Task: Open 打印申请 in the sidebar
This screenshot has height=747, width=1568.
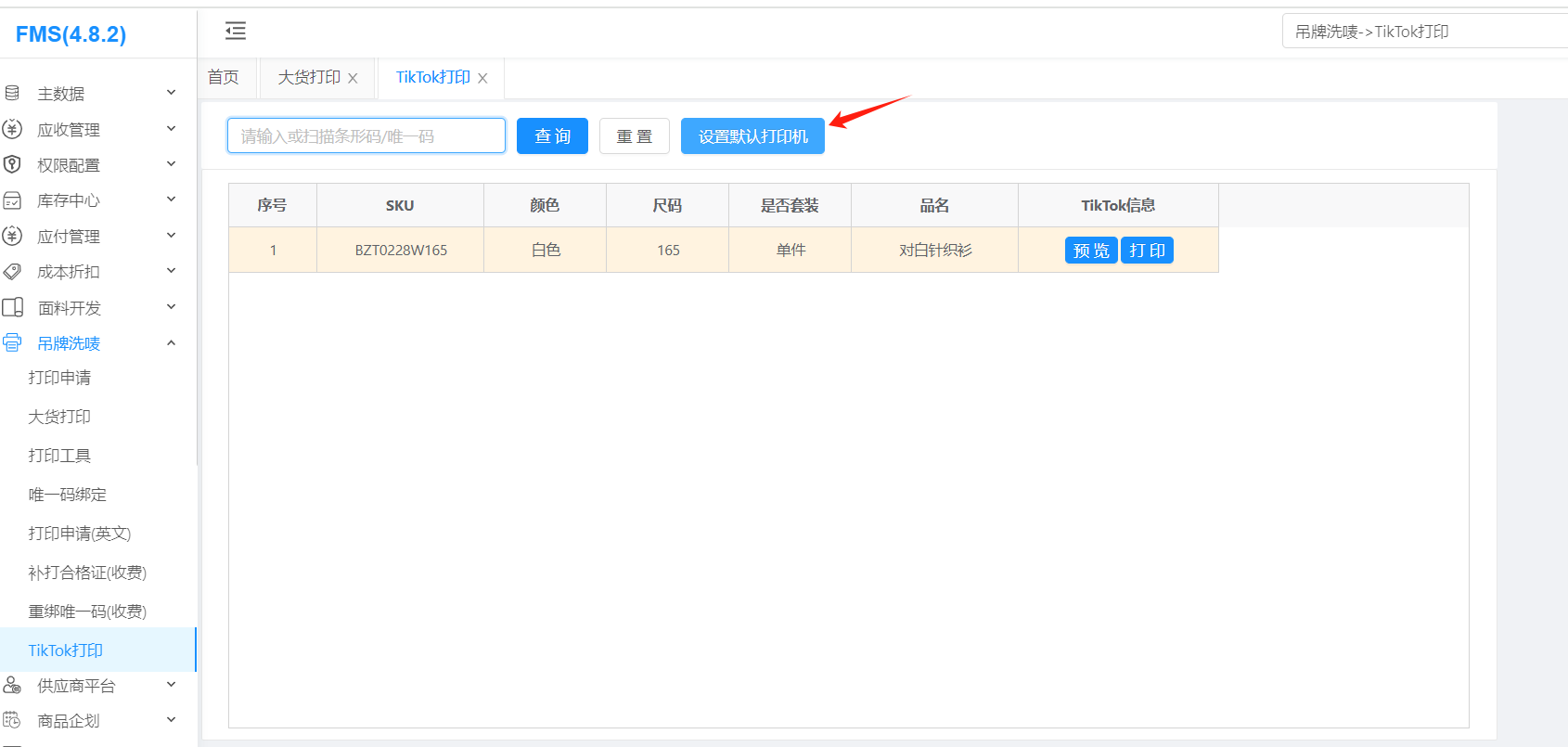Action: (x=59, y=378)
